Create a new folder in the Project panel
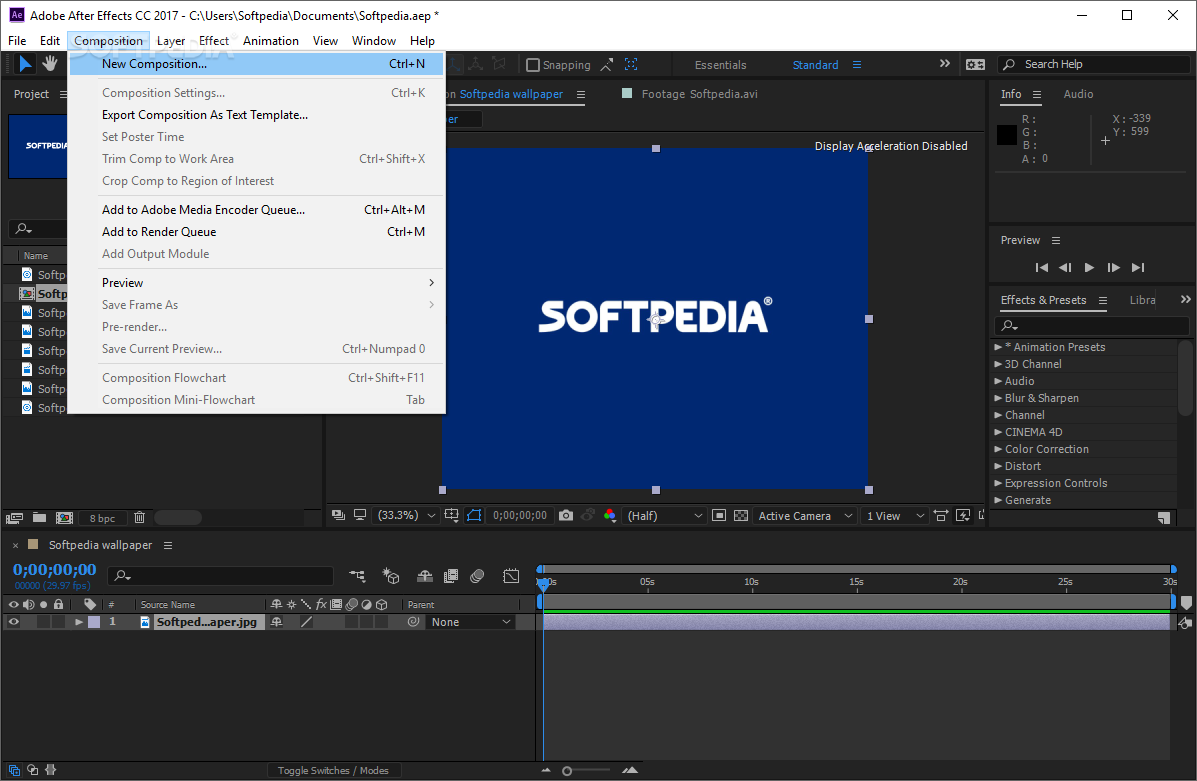Screen dimensions: 1197x781 pos(40,518)
